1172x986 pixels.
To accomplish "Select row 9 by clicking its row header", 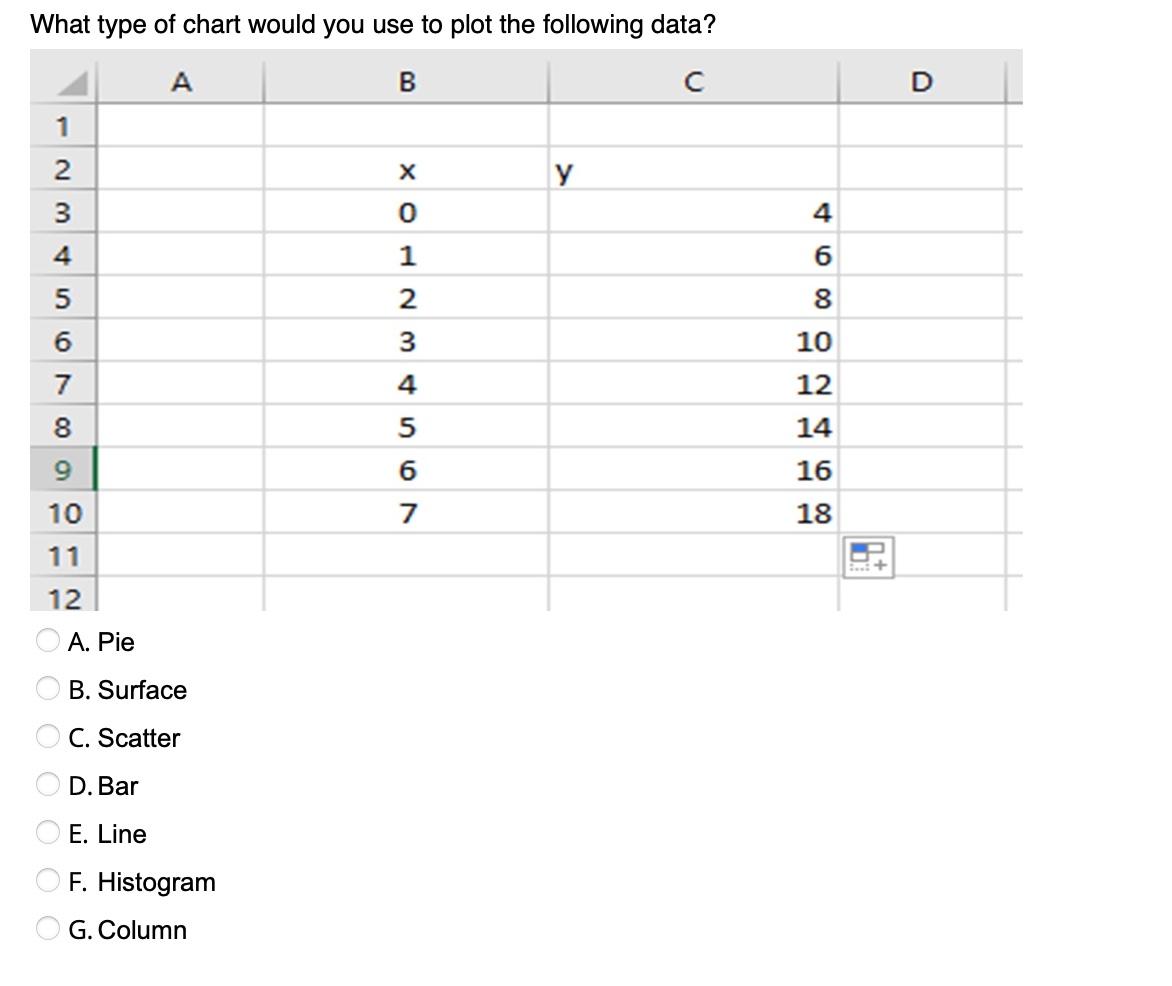I will (63, 470).
